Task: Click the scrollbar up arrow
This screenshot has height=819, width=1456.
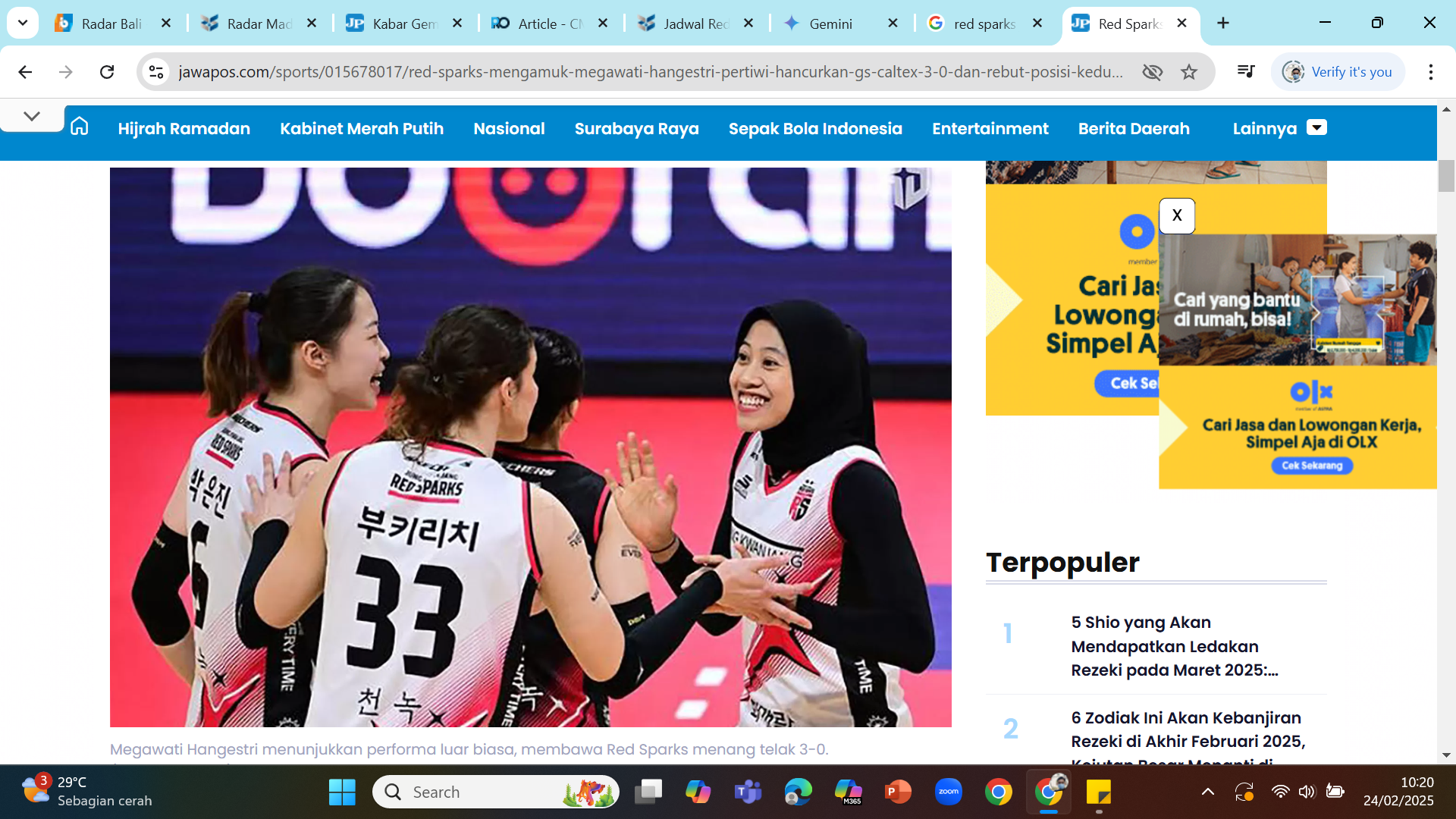Action: click(1446, 110)
